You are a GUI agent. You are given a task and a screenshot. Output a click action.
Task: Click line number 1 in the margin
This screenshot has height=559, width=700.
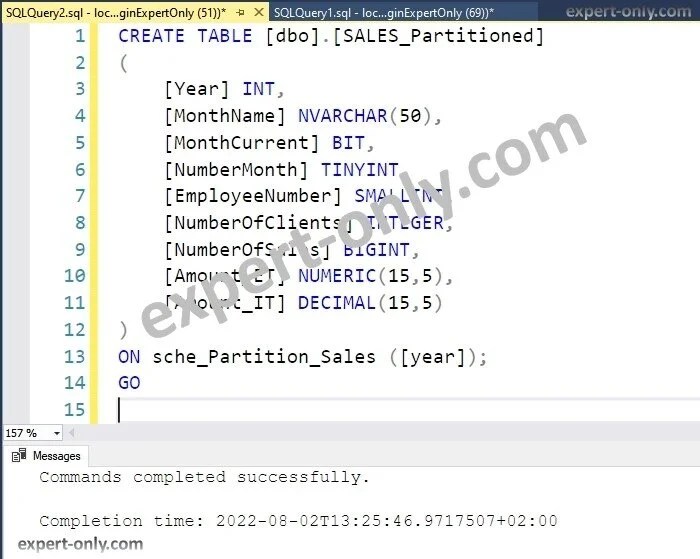click(80, 36)
